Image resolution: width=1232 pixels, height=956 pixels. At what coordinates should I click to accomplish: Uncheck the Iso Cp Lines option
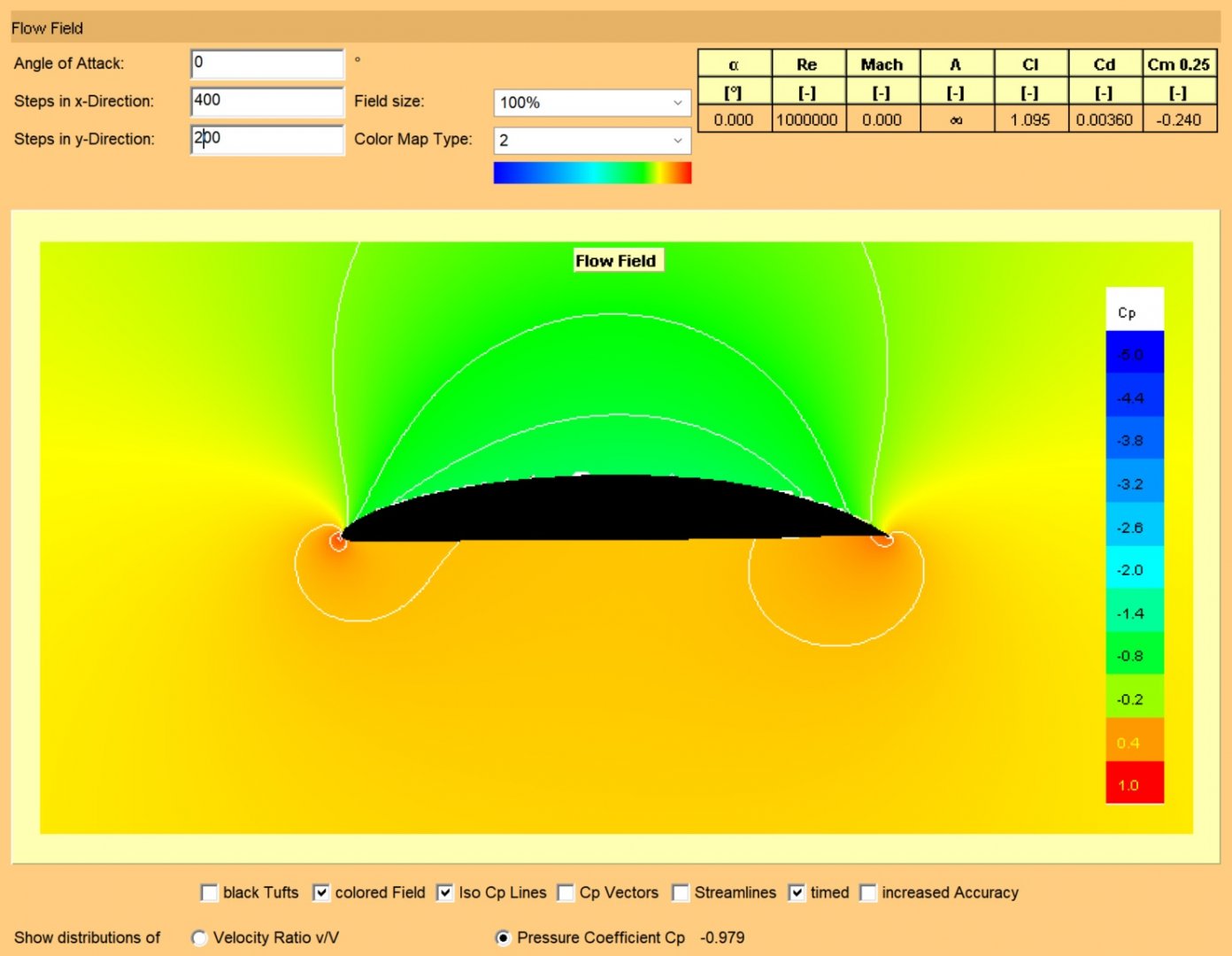point(445,893)
